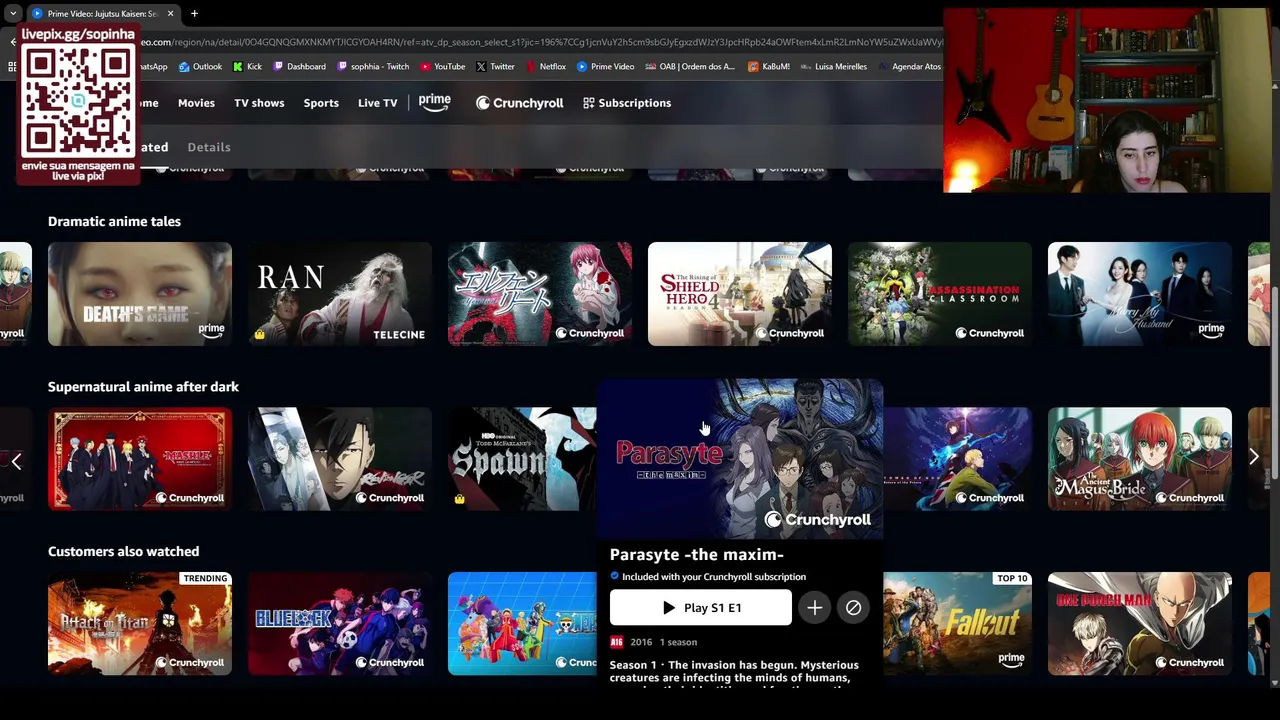
Task: Open the KaBuM! bookmark
Action: 769,67
